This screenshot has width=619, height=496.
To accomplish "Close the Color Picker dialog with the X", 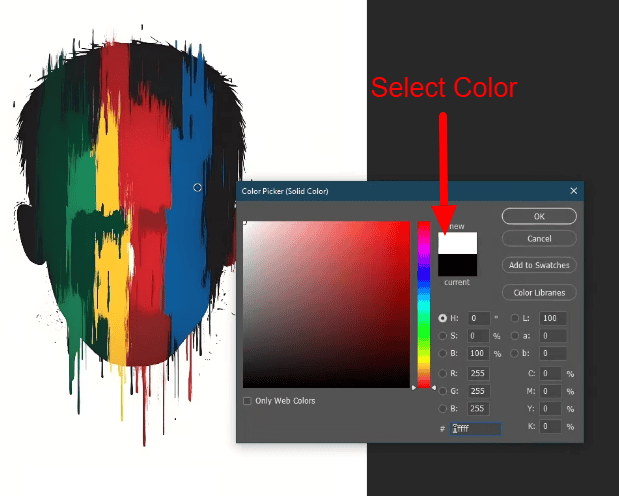I will click(573, 191).
